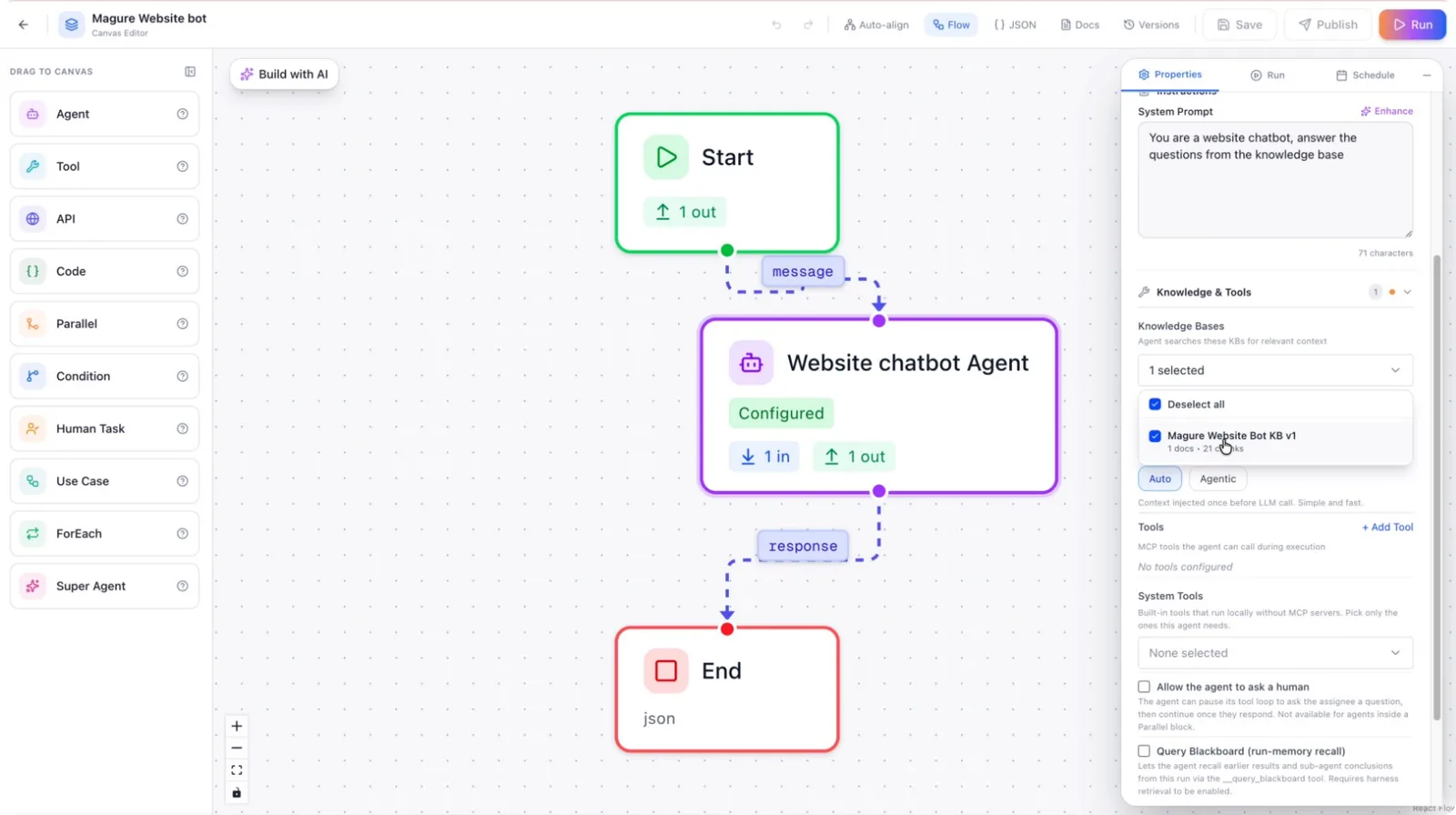Viewport: 1456px width, 815px height.
Task: Uncheck the Deselect all checkbox
Action: click(x=1155, y=404)
